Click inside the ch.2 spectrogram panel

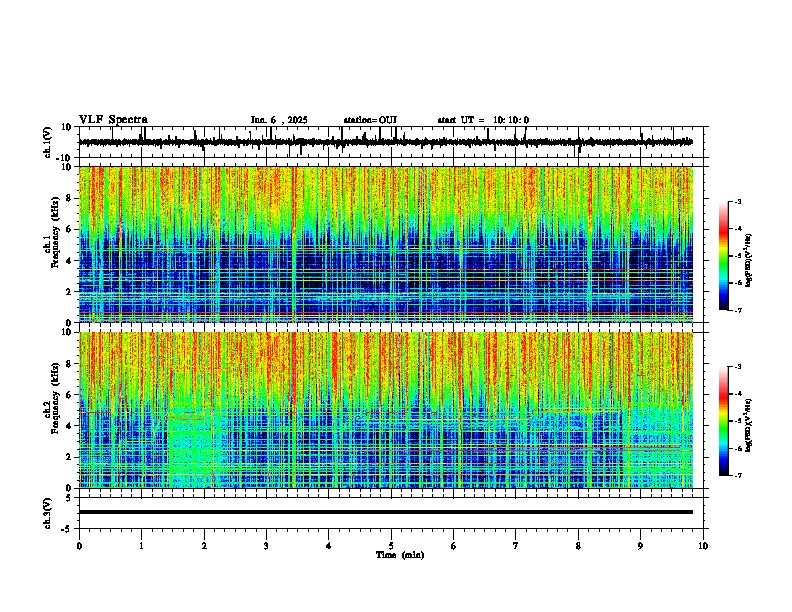pos(386,410)
